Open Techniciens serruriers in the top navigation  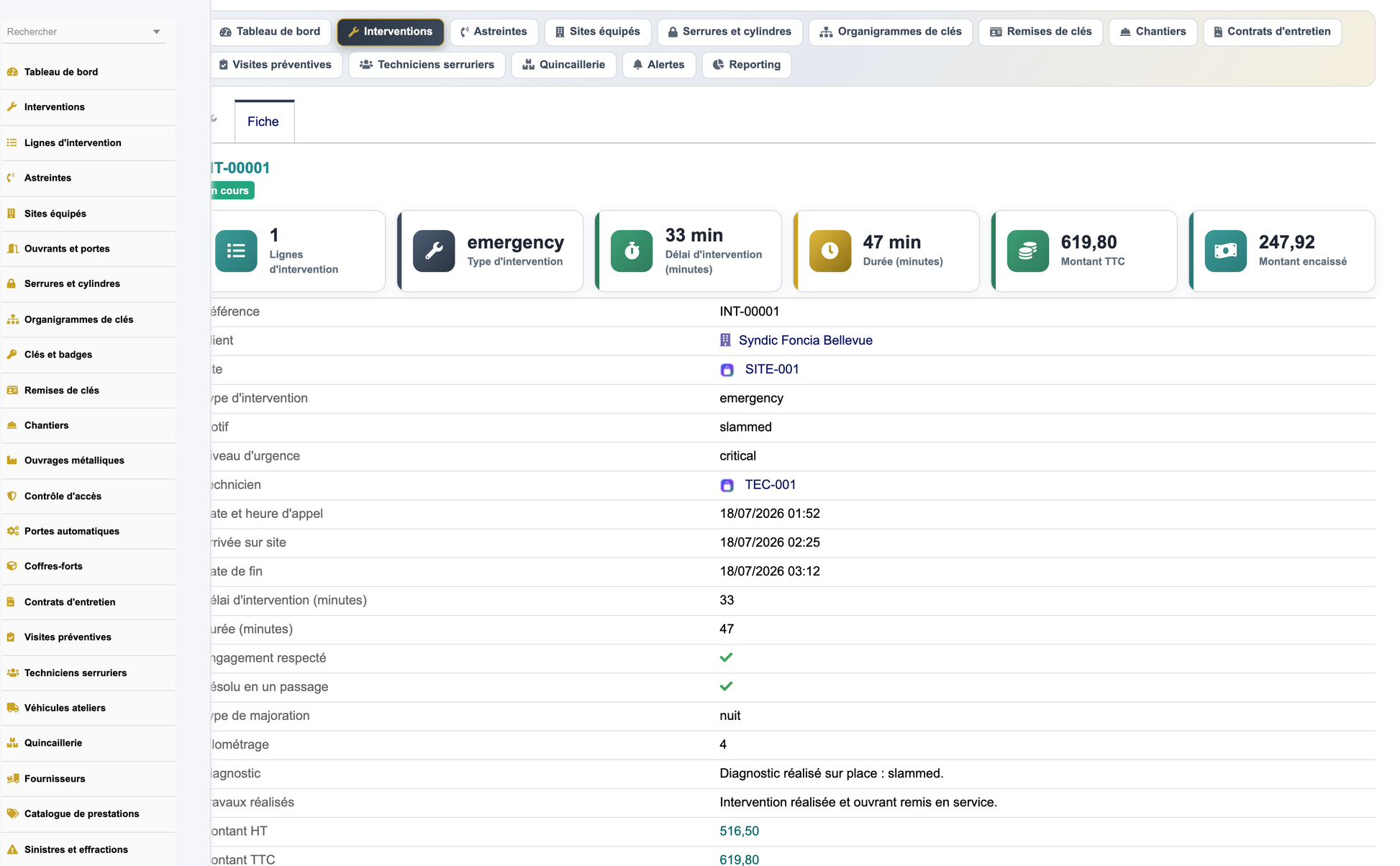(x=427, y=65)
